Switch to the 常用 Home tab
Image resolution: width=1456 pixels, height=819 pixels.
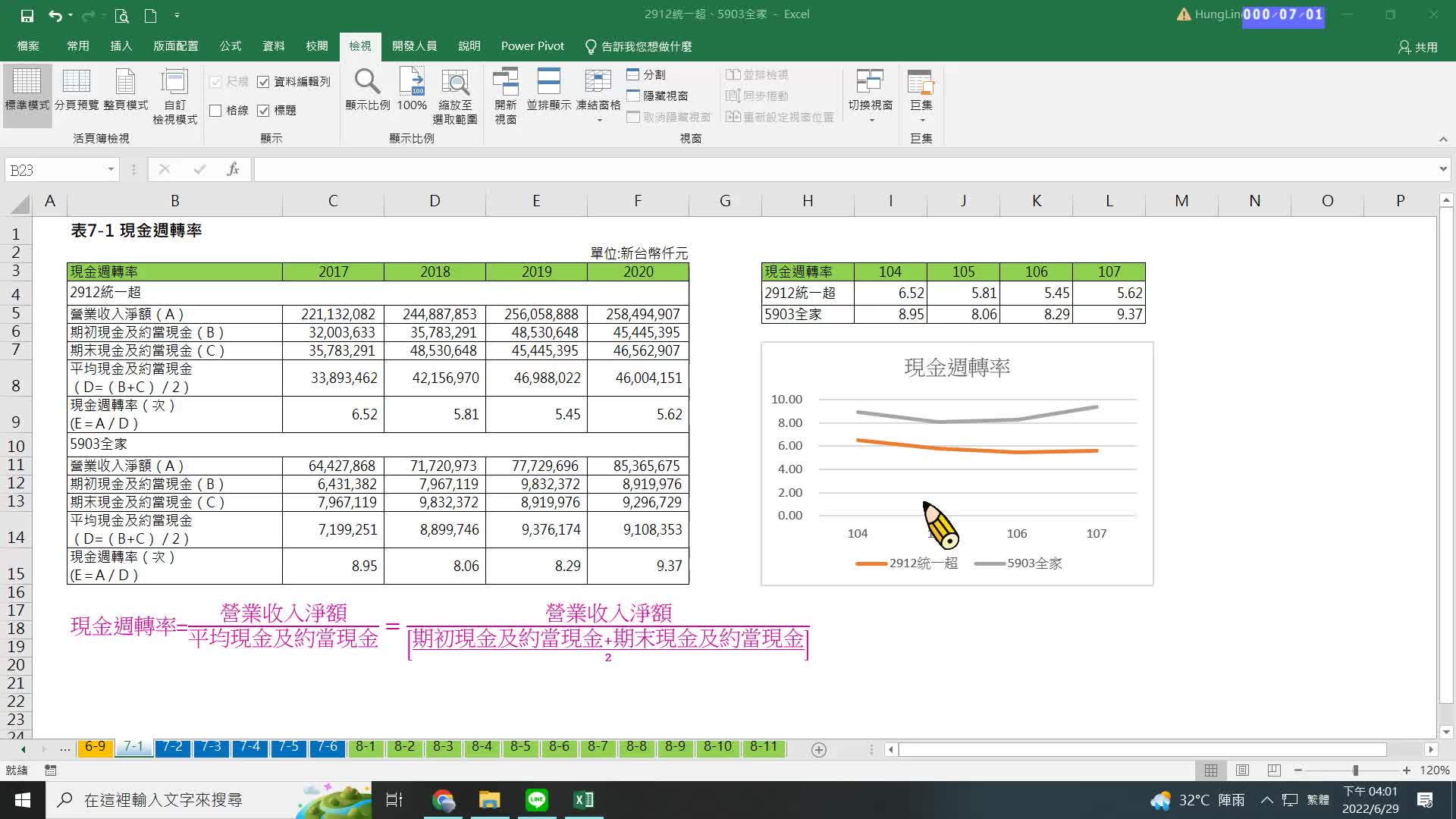pos(78,46)
